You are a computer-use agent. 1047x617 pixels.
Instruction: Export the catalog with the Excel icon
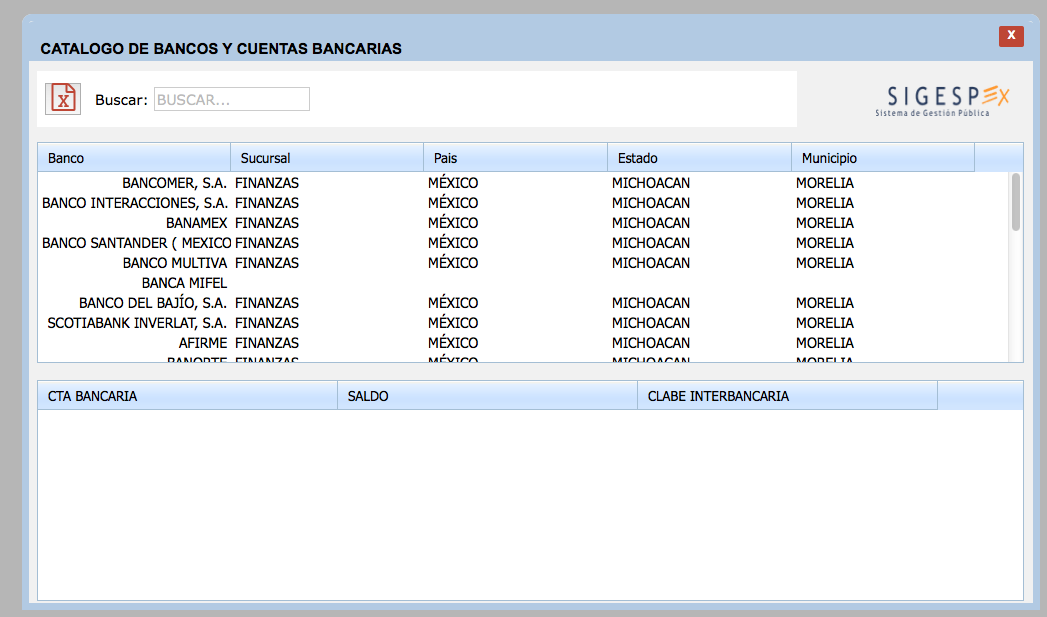pyautogui.click(x=63, y=99)
